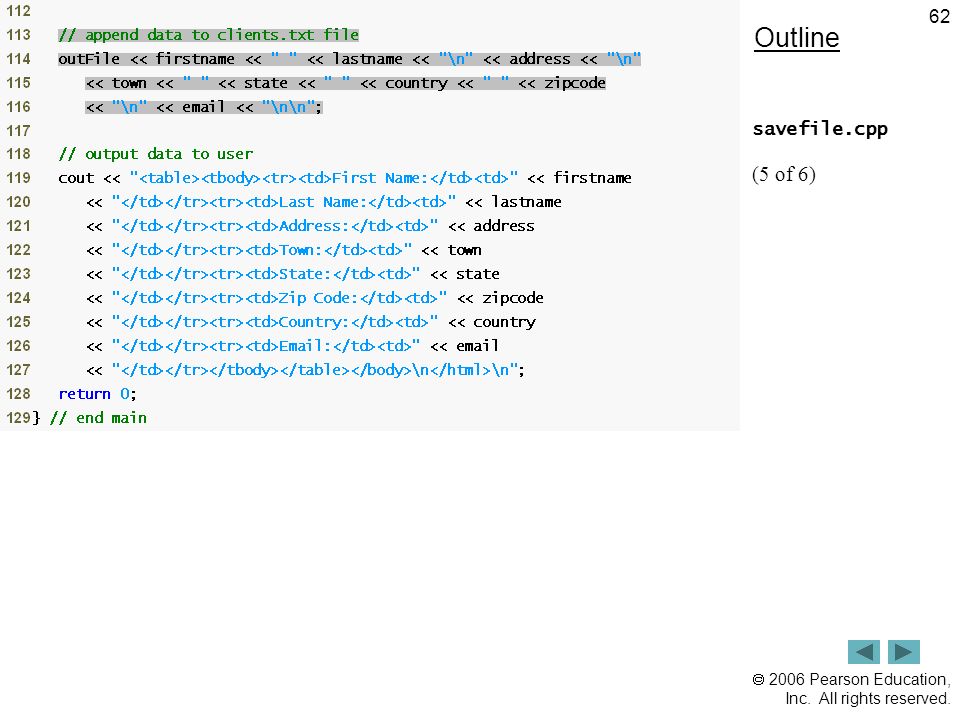The width and height of the screenshot is (960, 720).
Task: Click slide number 62
Action: pyautogui.click(x=939, y=16)
